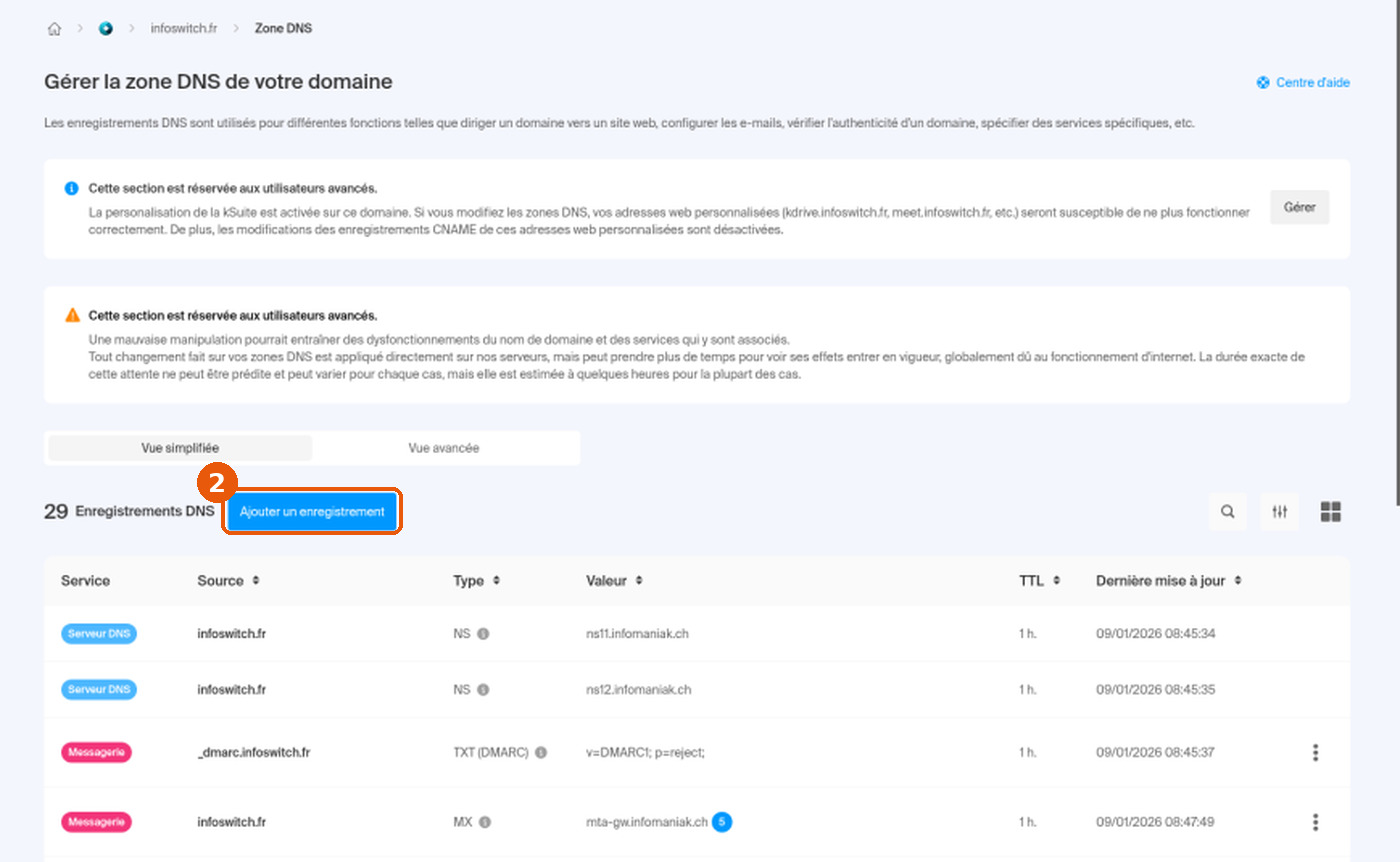Select value ns12.infomaniak.ch
This screenshot has width=1400, height=862.
point(638,690)
